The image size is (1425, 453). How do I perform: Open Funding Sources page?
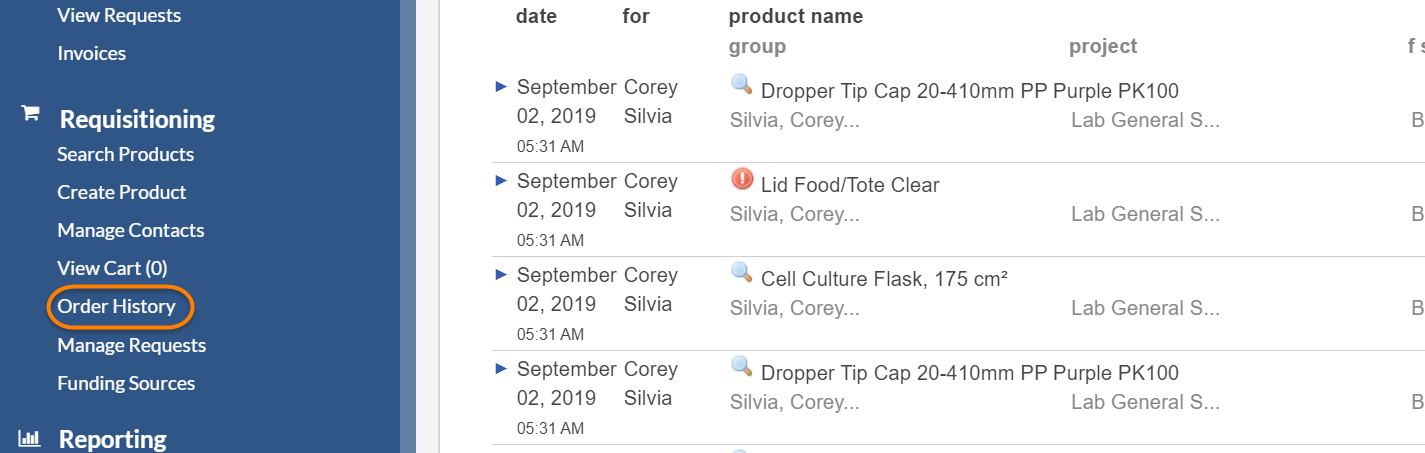pyautogui.click(x=126, y=383)
